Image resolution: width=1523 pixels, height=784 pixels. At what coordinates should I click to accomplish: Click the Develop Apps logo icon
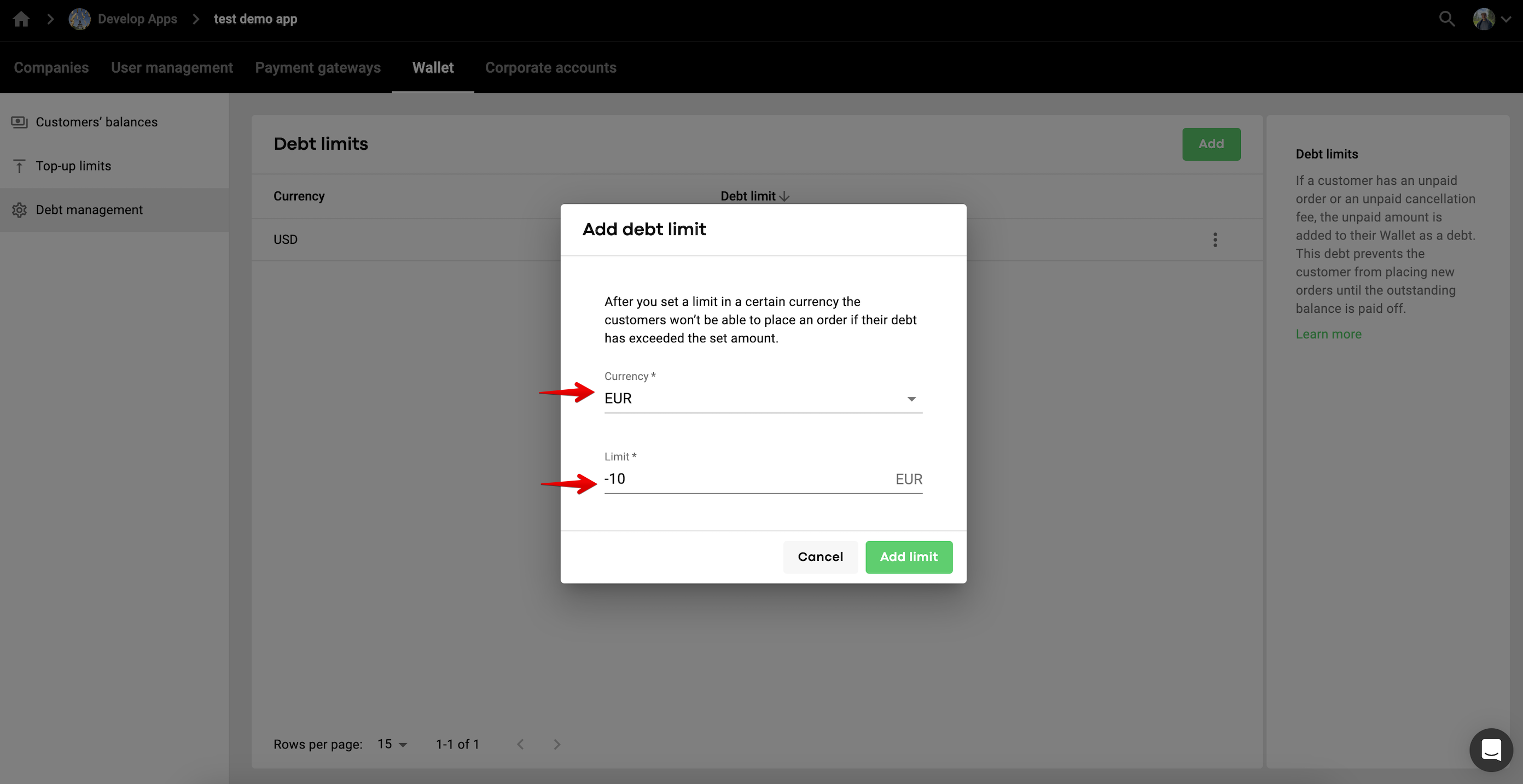point(79,19)
